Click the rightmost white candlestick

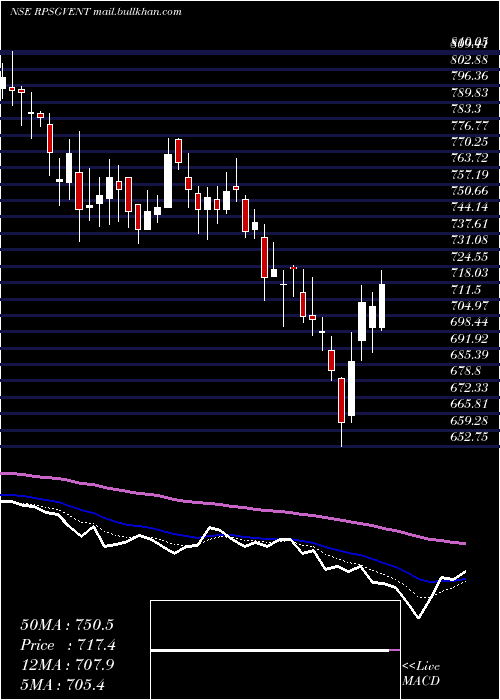pos(382,306)
